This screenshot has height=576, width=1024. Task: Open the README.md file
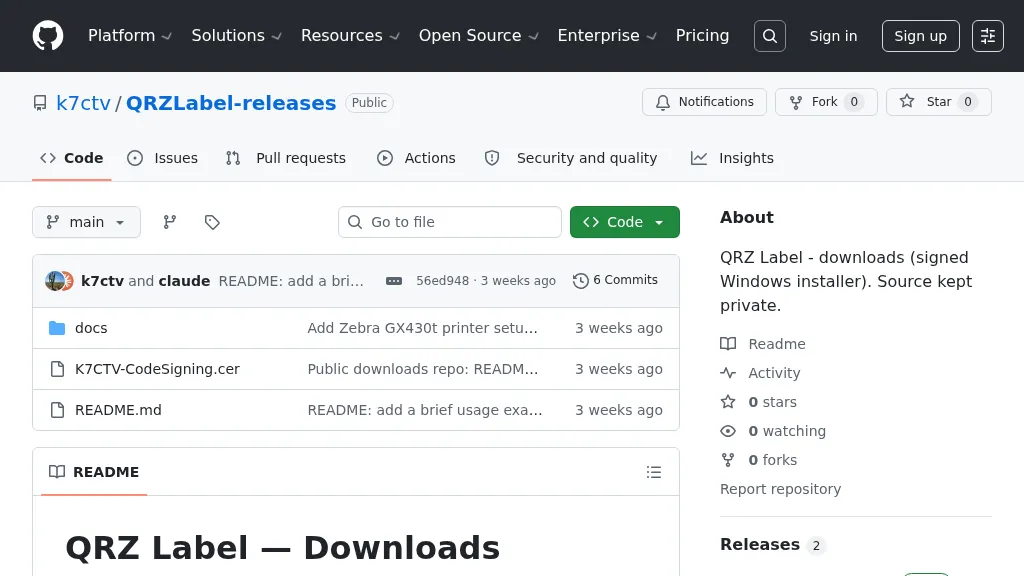(x=118, y=410)
